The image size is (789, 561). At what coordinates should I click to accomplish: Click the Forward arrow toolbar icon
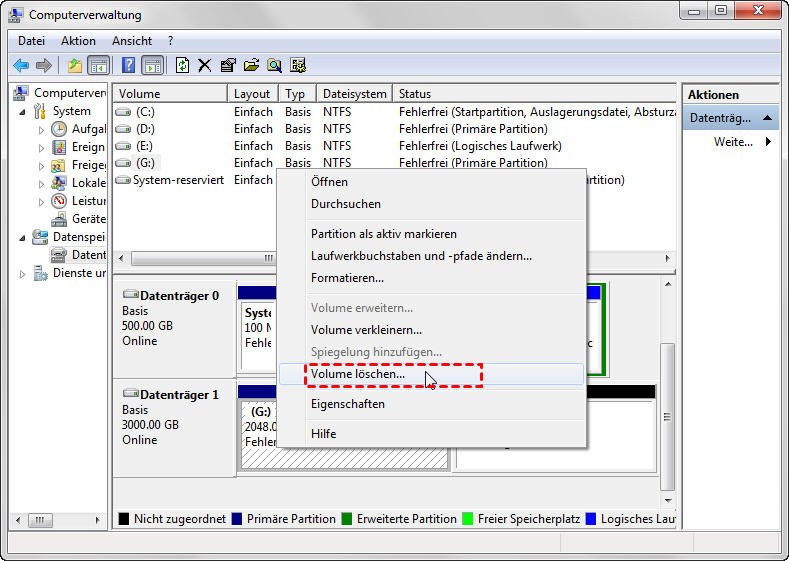[44, 65]
